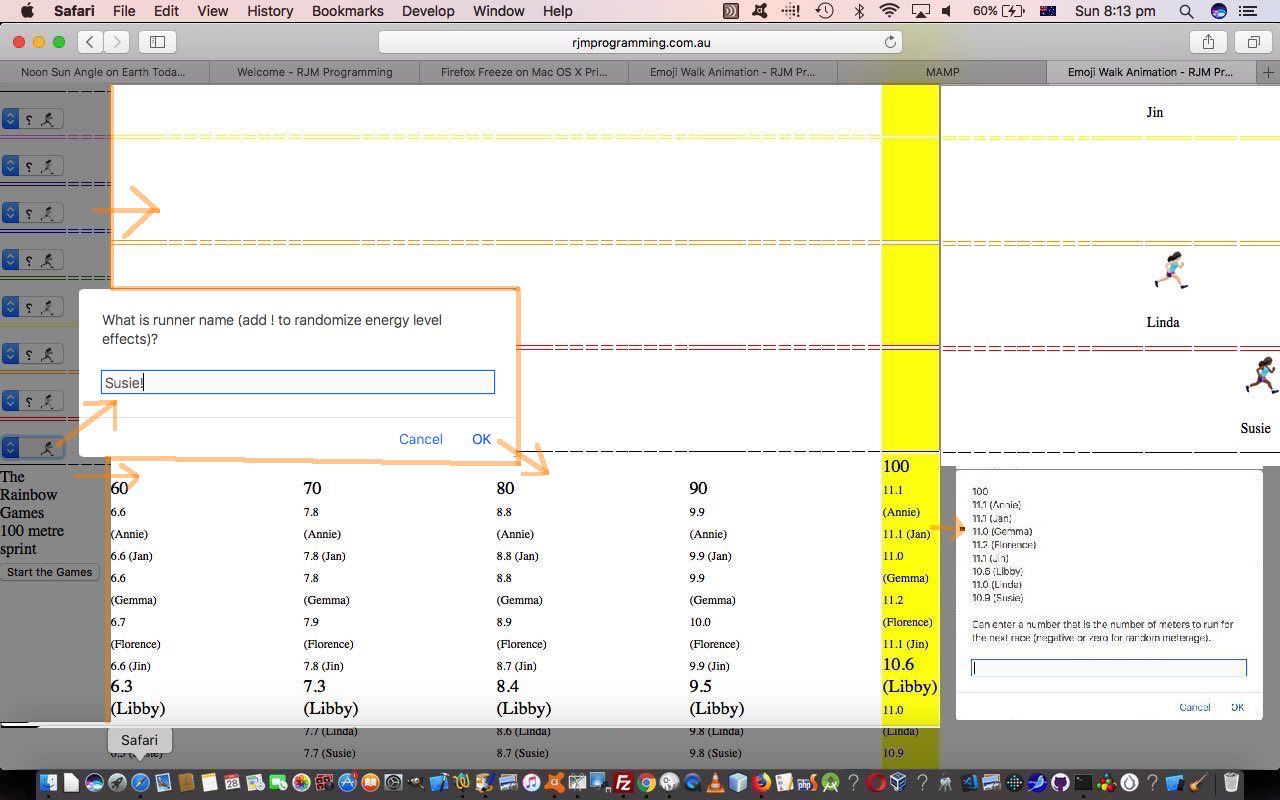The image size is (1280, 800).
Task: Open the Wi-Fi status menu
Action: (889, 11)
